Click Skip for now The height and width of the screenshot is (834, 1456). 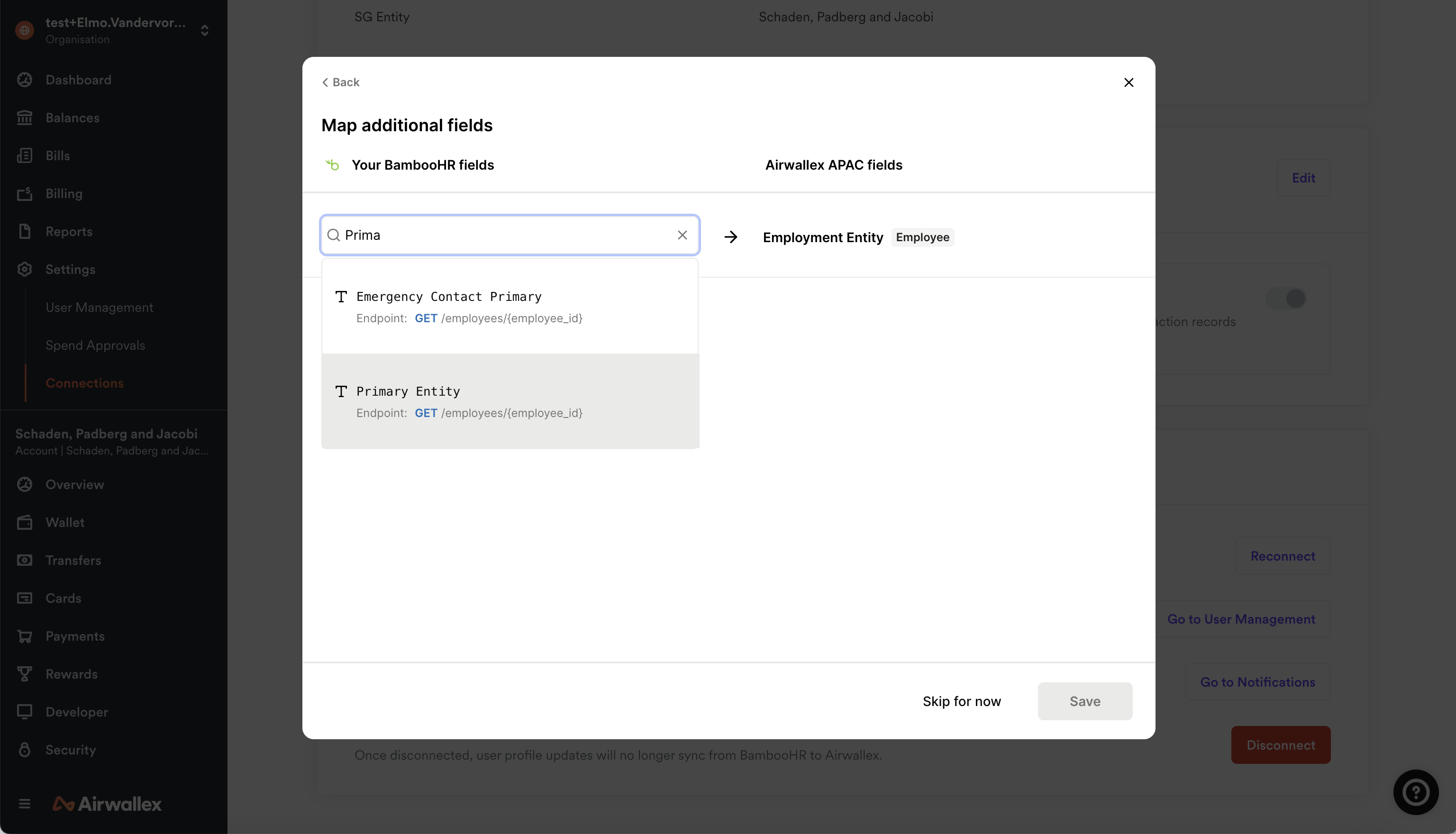click(961, 701)
